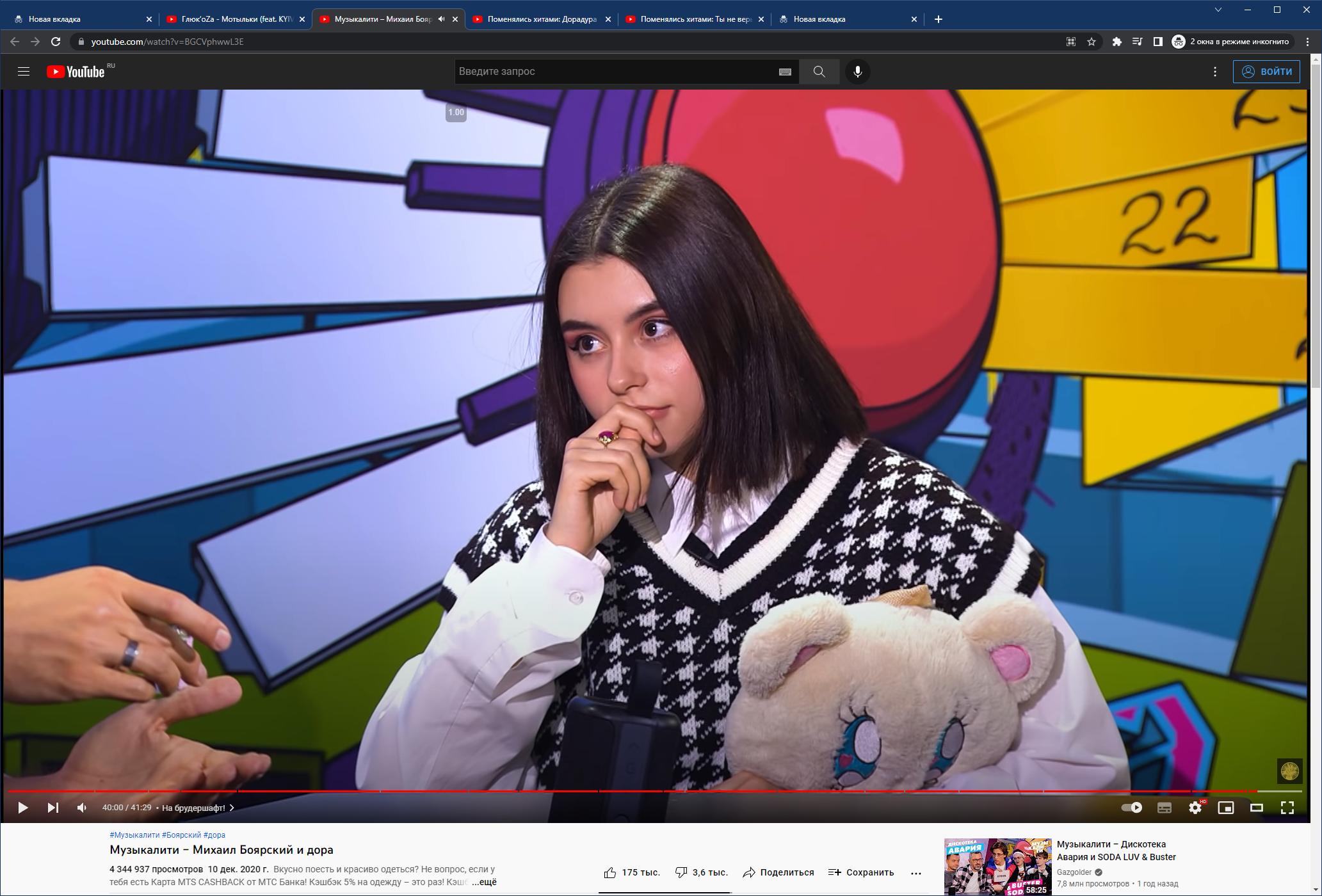Expand description with "ещё"
This screenshot has height=896, width=1322.
(484, 882)
